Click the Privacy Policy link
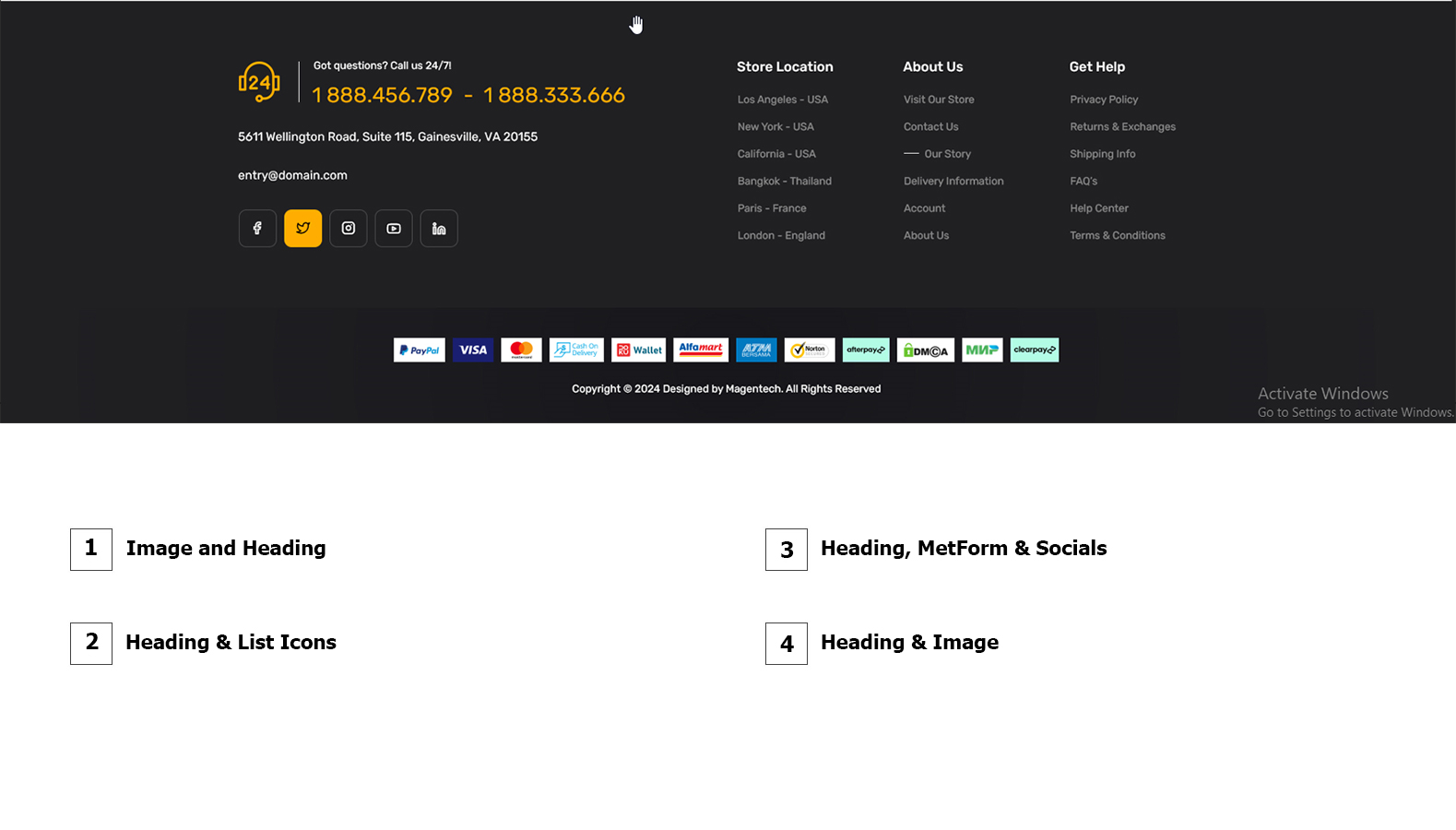This screenshot has height=830, width=1456. (x=1104, y=100)
